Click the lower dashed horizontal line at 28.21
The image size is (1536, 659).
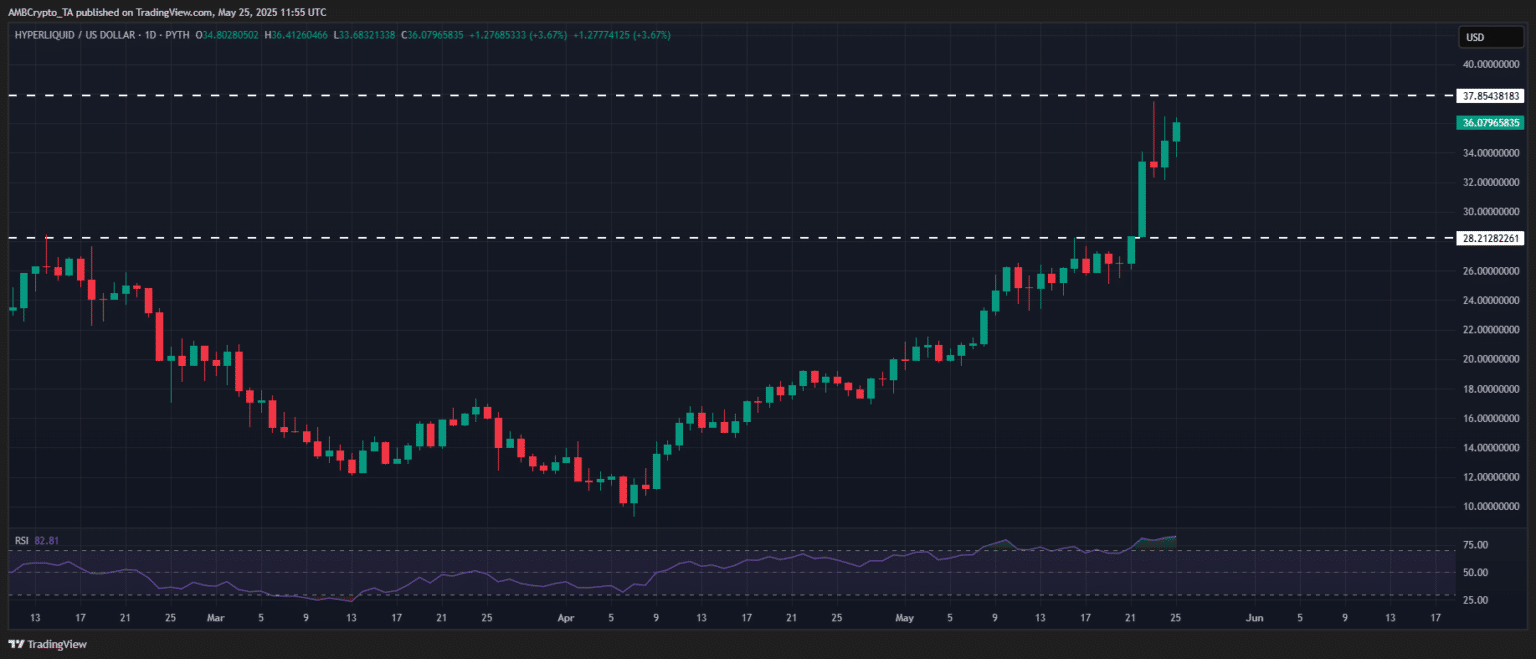point(700,238)
